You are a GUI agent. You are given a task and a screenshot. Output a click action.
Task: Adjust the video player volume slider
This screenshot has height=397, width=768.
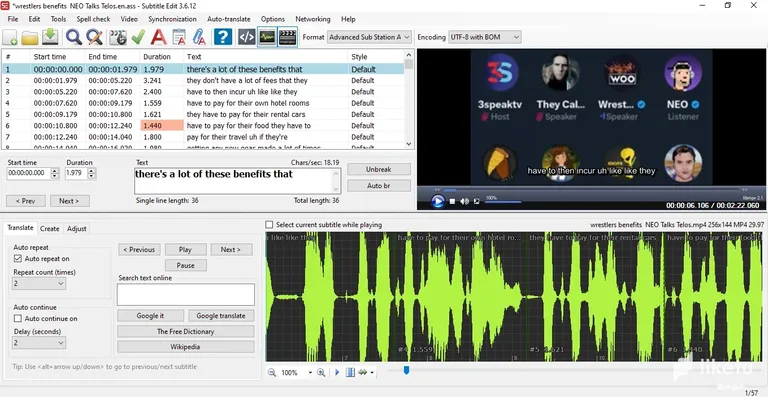click(503, 202)
